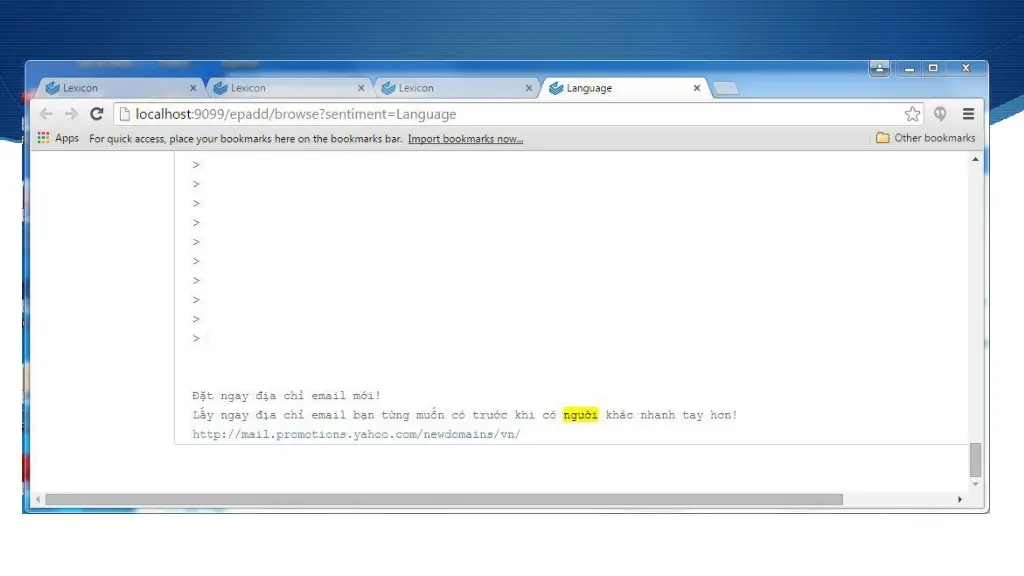Bookmark this page with the star icon
The height and width of the screenshot is (576, 1024).
coord(912,114)
